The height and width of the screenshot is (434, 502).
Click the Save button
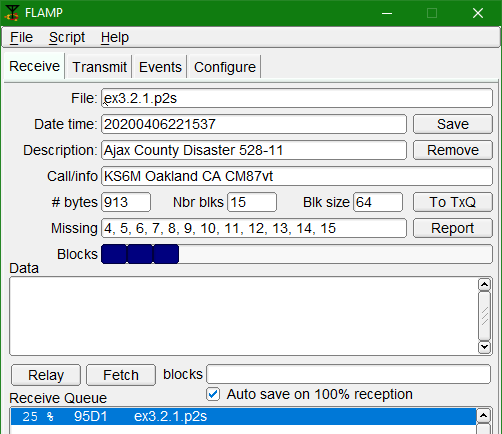coord(453,124)
